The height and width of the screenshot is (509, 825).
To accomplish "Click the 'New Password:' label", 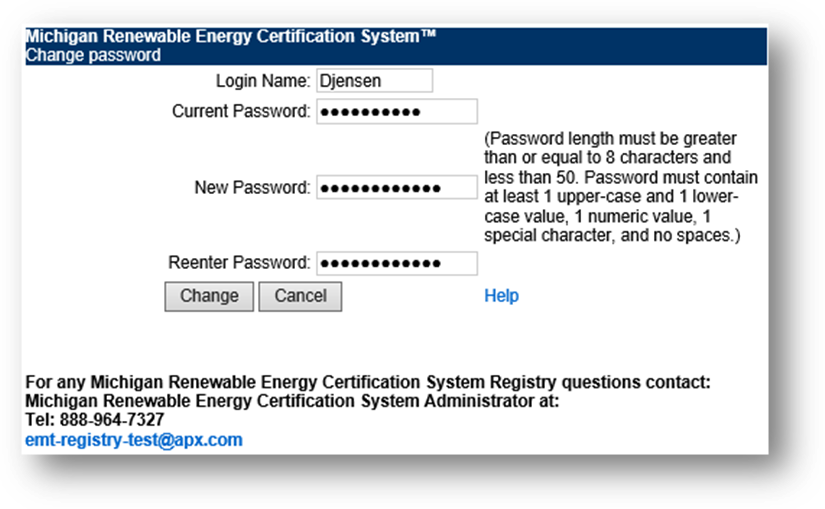I will coord(252,187).
